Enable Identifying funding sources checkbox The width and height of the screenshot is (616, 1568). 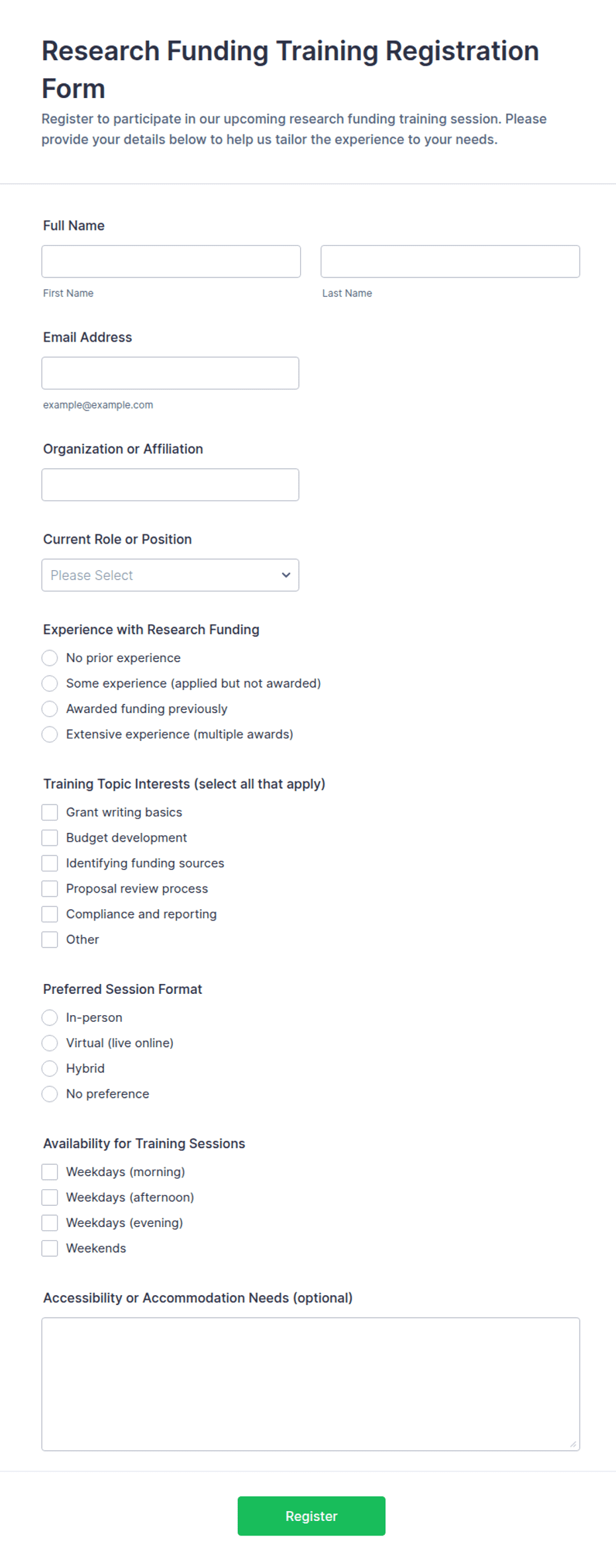[x=50, y=863]
